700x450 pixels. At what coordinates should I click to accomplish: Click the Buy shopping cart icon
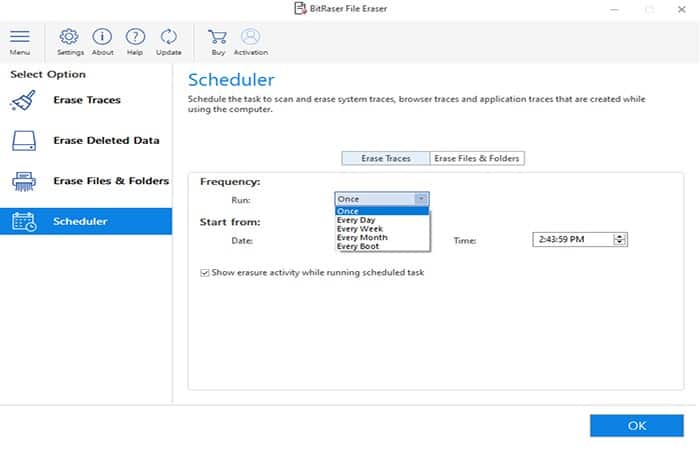217,37
